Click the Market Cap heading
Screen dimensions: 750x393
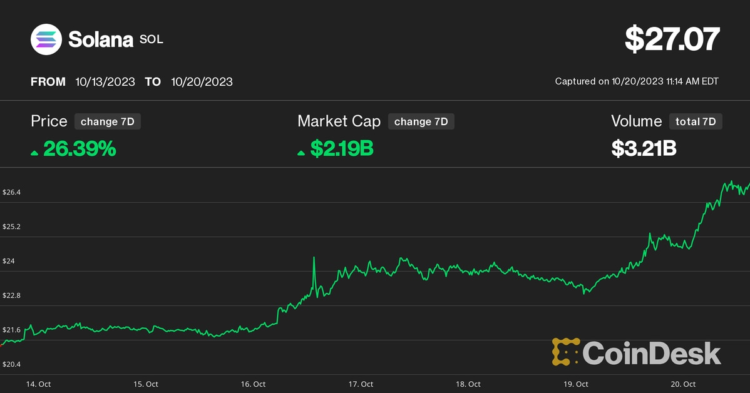(x=339, y=121)
